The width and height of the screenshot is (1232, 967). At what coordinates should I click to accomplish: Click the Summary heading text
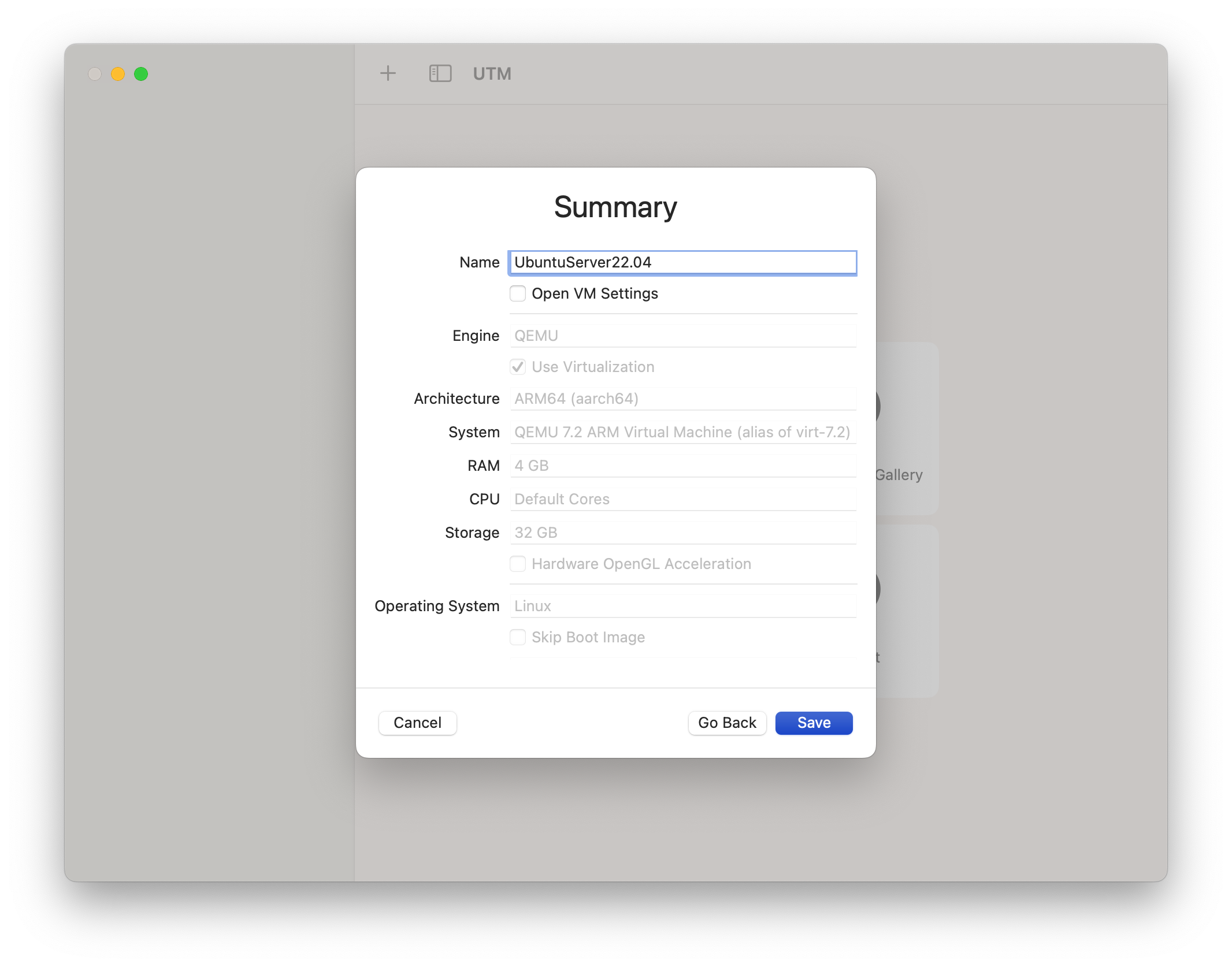615,207
